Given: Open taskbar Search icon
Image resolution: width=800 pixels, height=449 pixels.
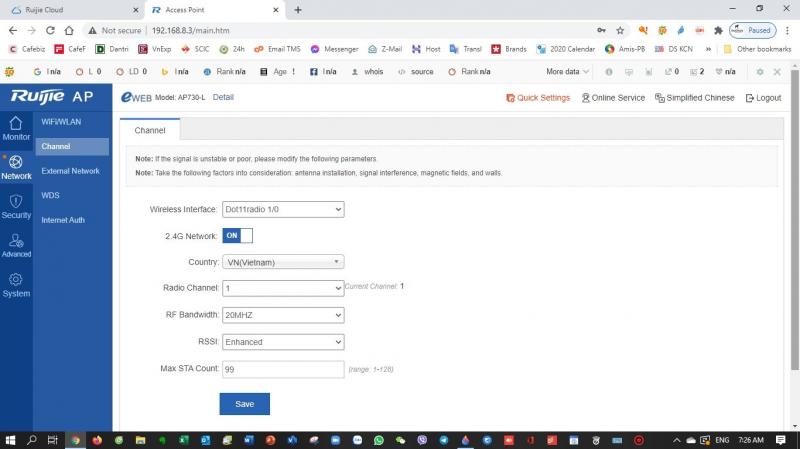Looking at the screenshot, I should [x=32, y=440].
